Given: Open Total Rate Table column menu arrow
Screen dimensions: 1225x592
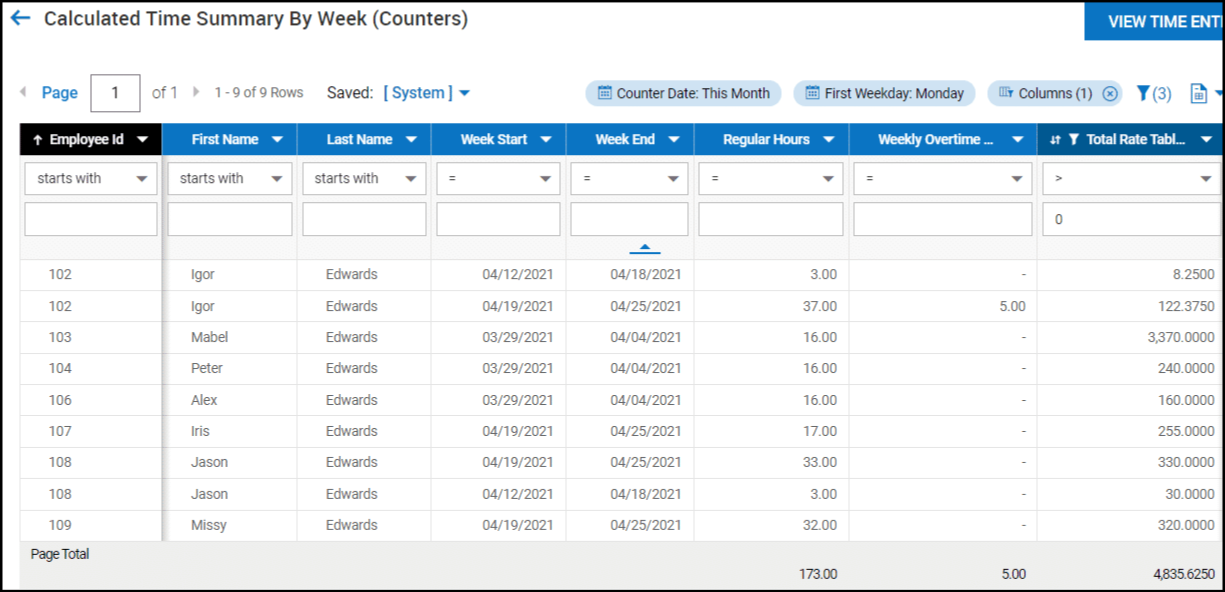Looking at the screenshot, I should tap(1206, 140).
